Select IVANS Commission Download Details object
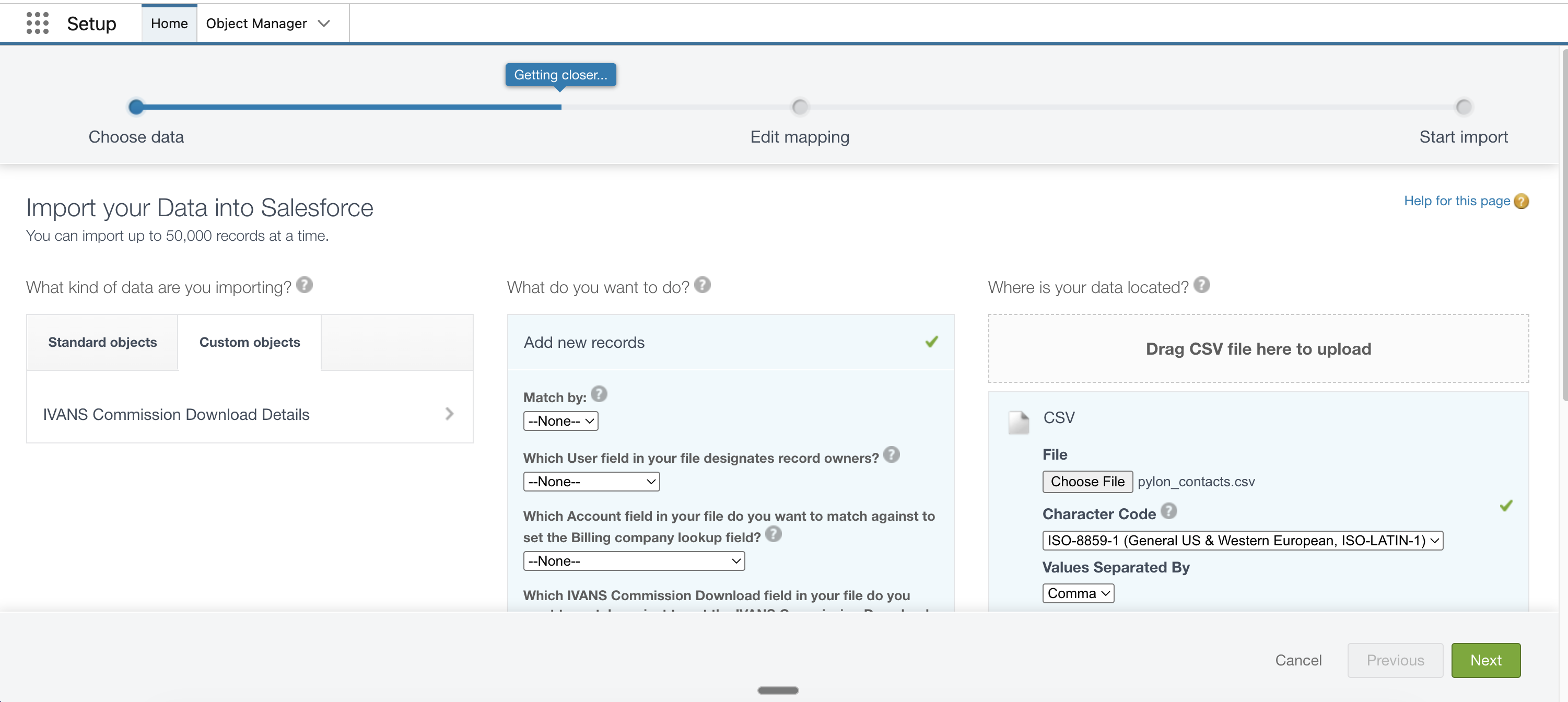This screenshot has width=1568, height=702. 250,414
